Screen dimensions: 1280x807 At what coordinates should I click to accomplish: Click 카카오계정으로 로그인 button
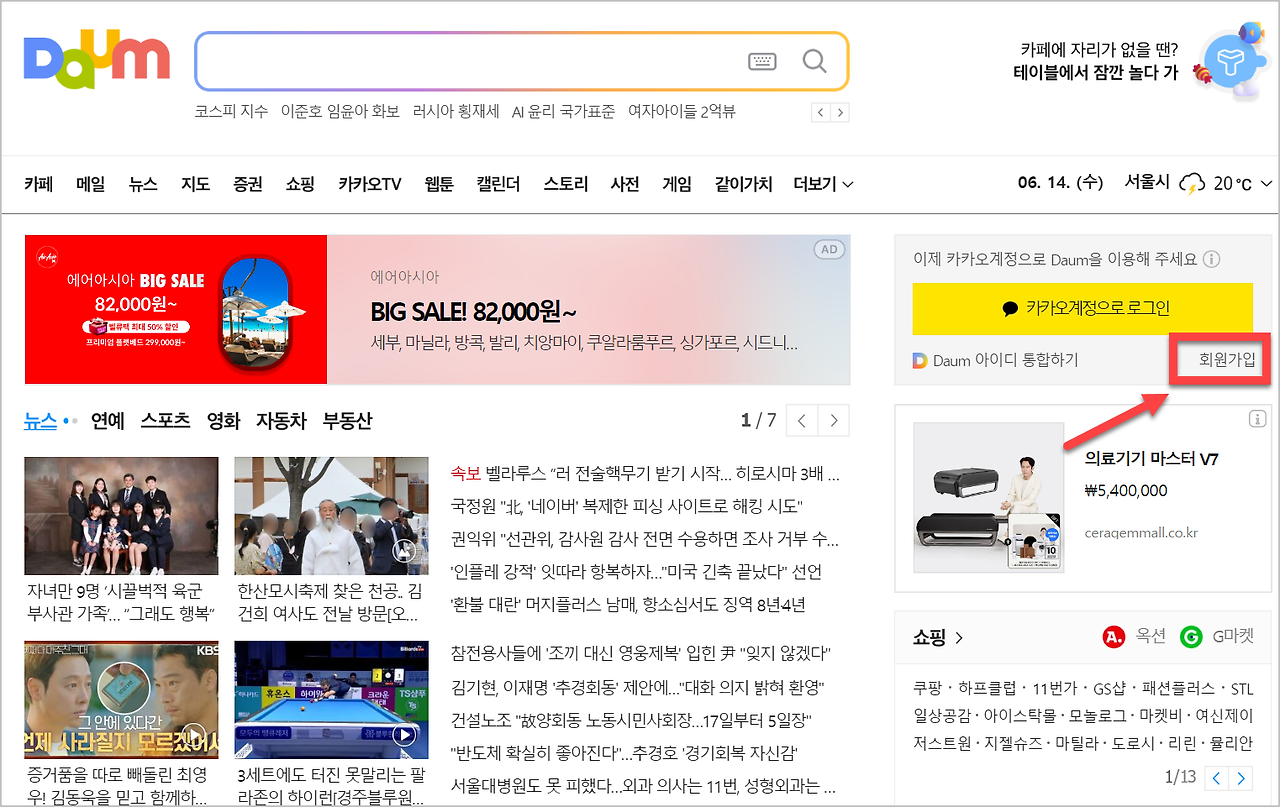point(1082,309)
